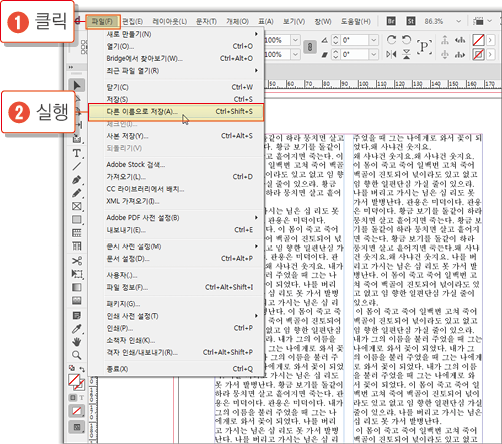Click the rotation angle input field
Screen dimensions: 502x444
[x=355, y=40]
